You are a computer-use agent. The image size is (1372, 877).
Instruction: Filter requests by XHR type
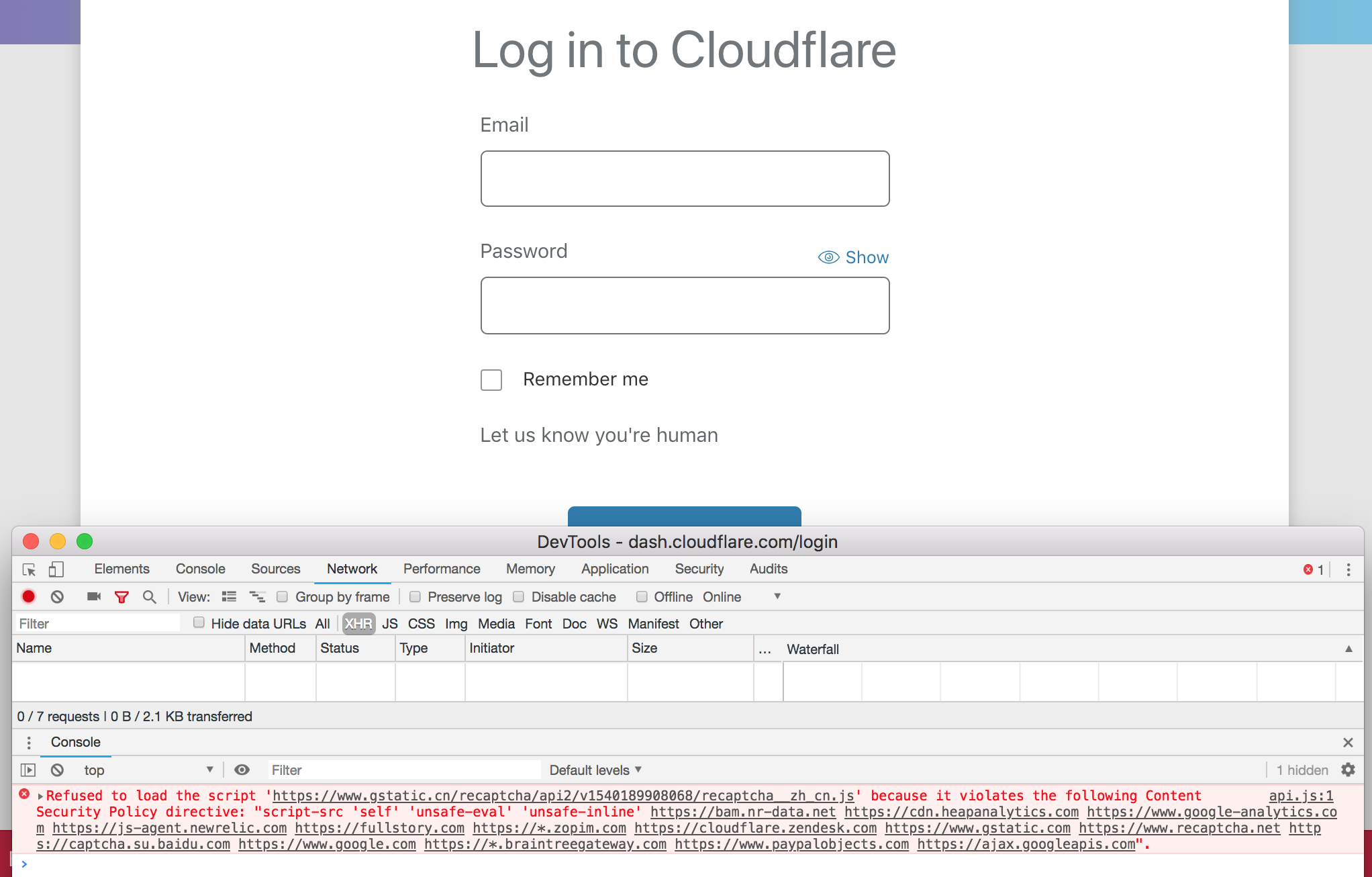358,623
